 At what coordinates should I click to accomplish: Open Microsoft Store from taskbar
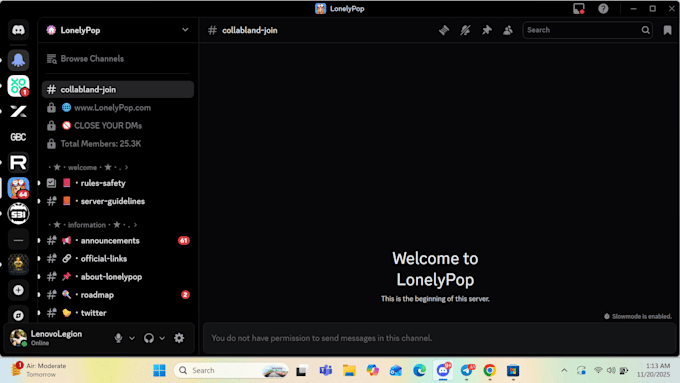point(513,370)
